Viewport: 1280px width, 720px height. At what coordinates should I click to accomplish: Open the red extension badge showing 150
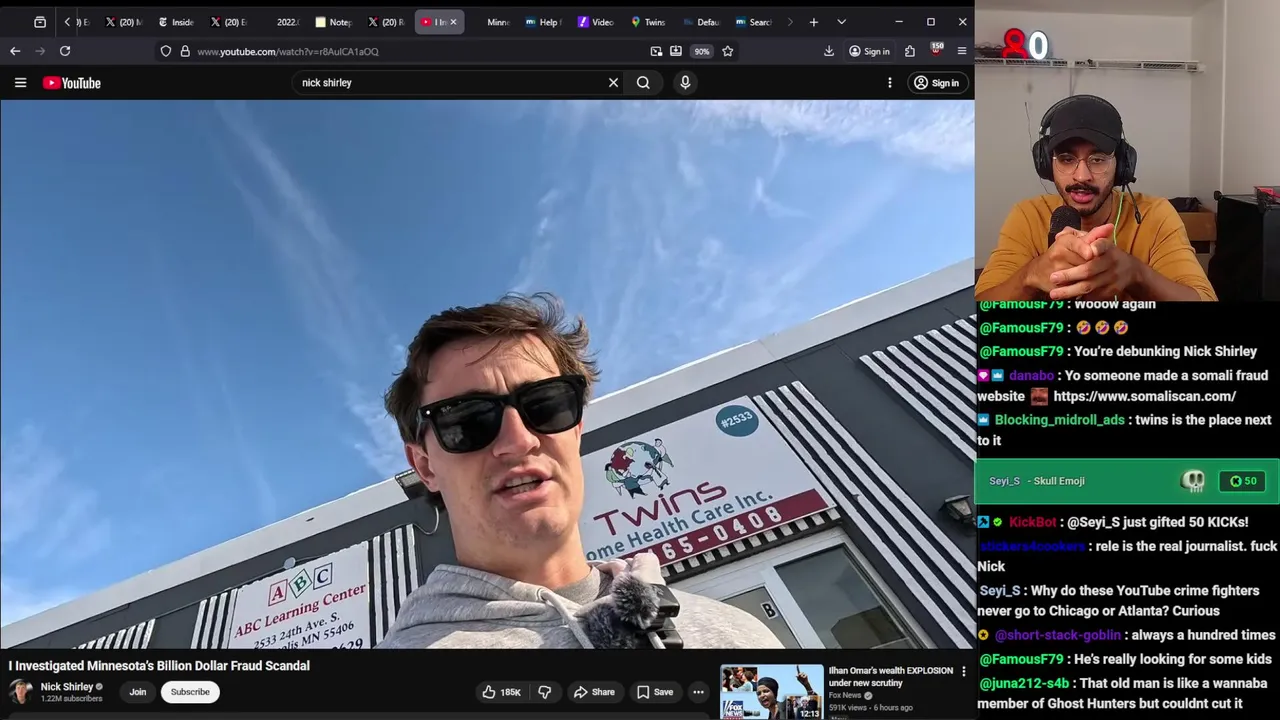coord(936,49)
